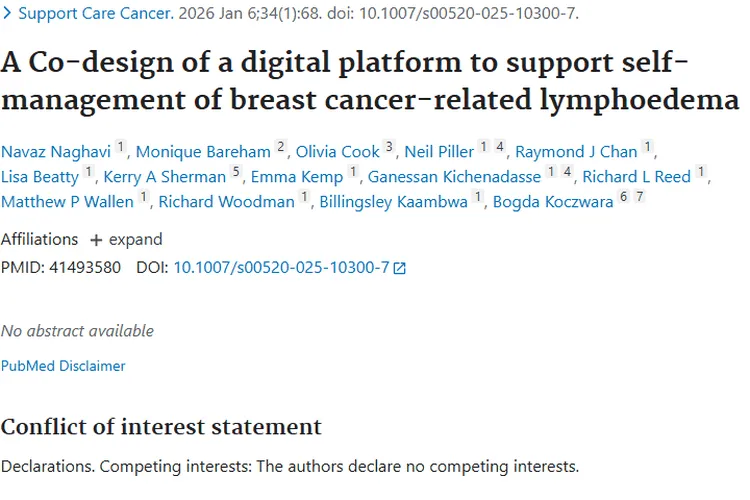The height and width of the screenshot is (500, 750).
Task: Open author Ganessan Kichenadasse's link
Action: pos(454,177)
